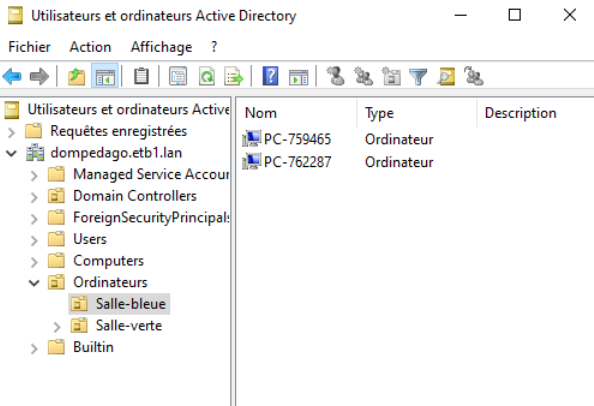The width and height of the screenshot is (594, 406).
Task: Expand Requêtes enregistrées node
Action: pyautogui.click(x=11, y=132)
